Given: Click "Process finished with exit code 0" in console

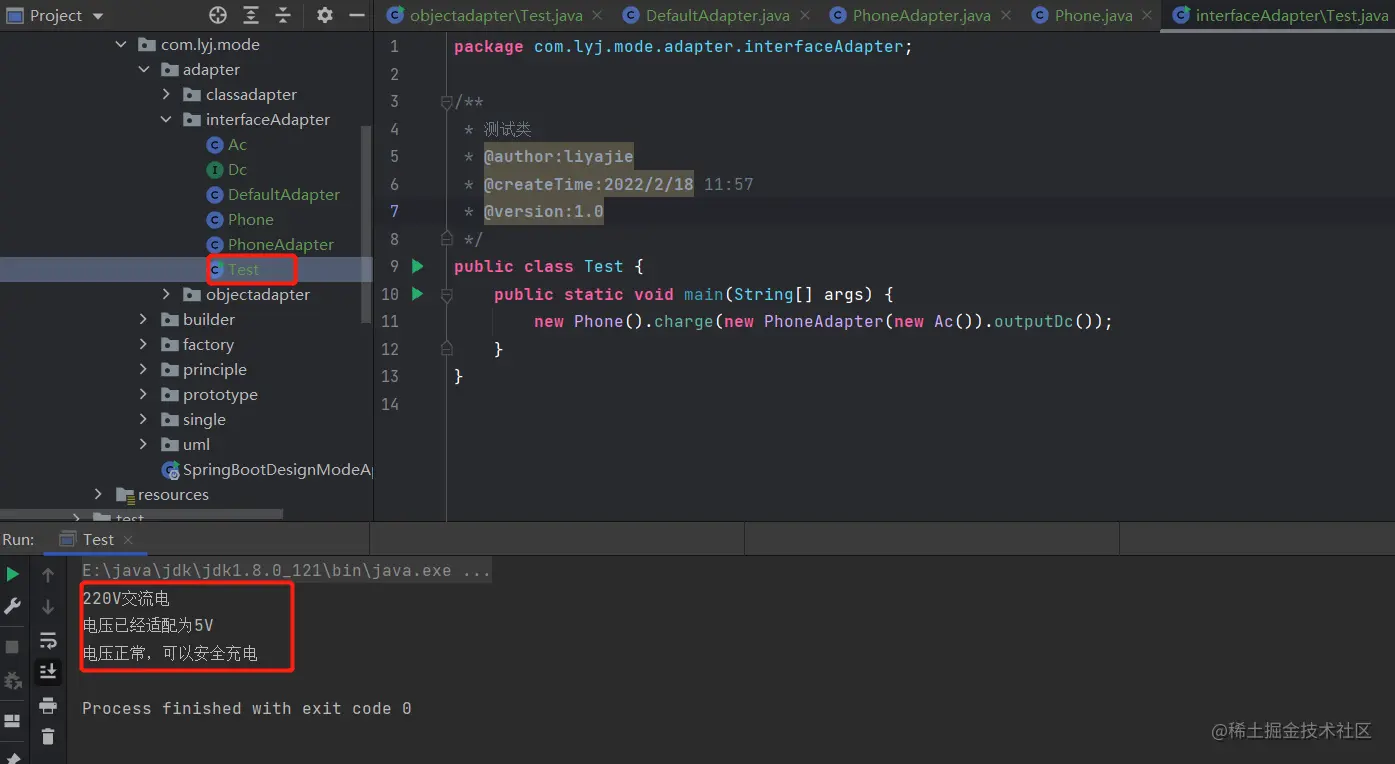Looking at the screenshot, I should point(247,708).
